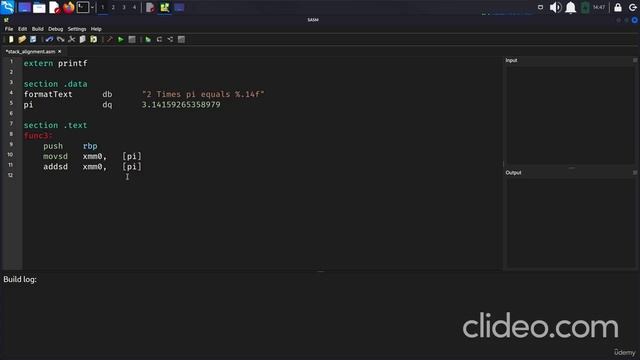Open the File menu
The height and width of the screenshot is (360, 640).
9,29
